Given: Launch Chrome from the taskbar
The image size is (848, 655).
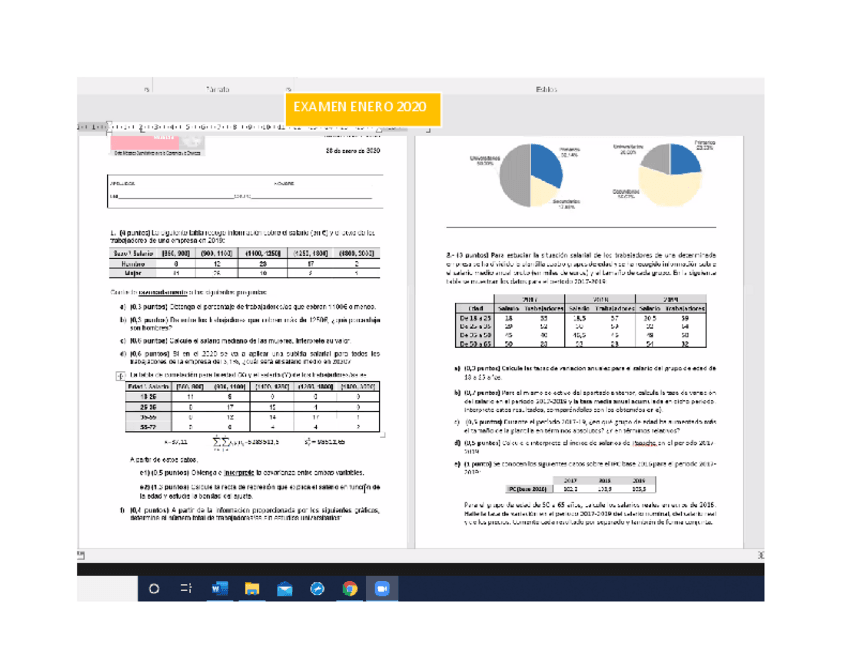Looking at the screenshot, I should (349, 589).
